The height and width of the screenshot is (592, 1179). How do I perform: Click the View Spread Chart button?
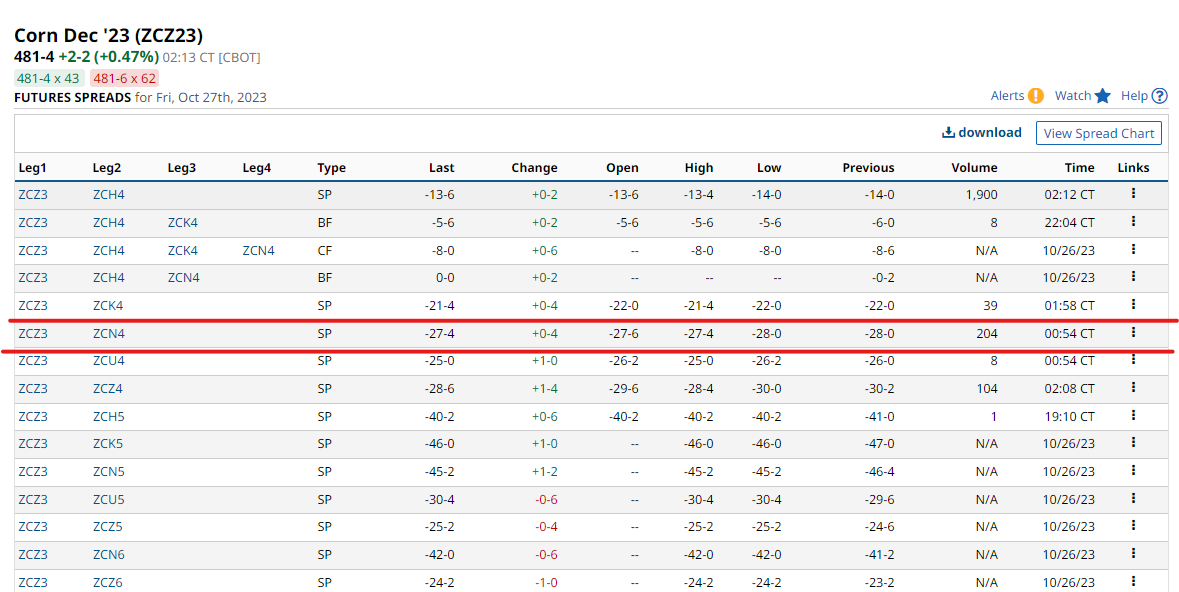(1098, 133)
